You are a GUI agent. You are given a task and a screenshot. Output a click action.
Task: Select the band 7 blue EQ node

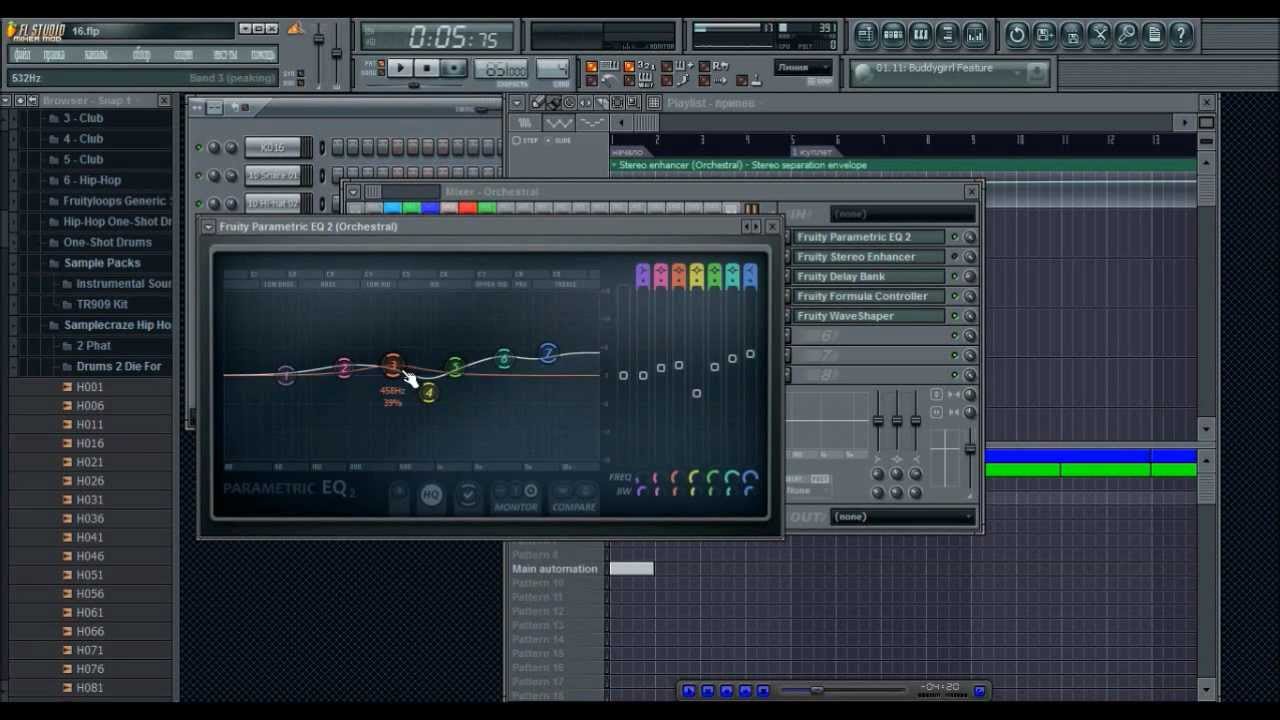pyautogui.click(x=548, y=353)
